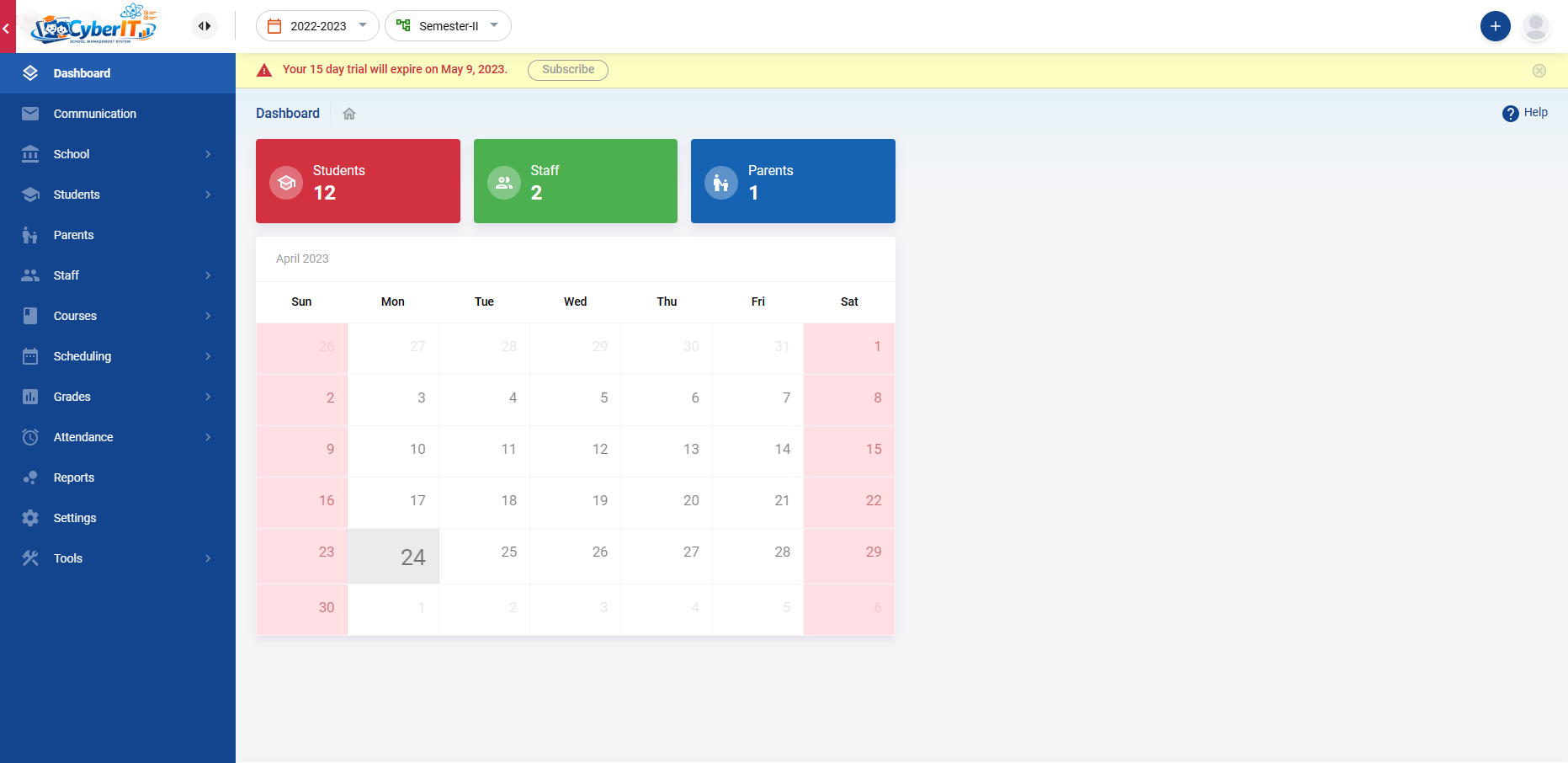The width and height of the screenshot is (1568, 763).
Task: Open the red Students count card
Action: pyautogui.click(x=358, y=181)
